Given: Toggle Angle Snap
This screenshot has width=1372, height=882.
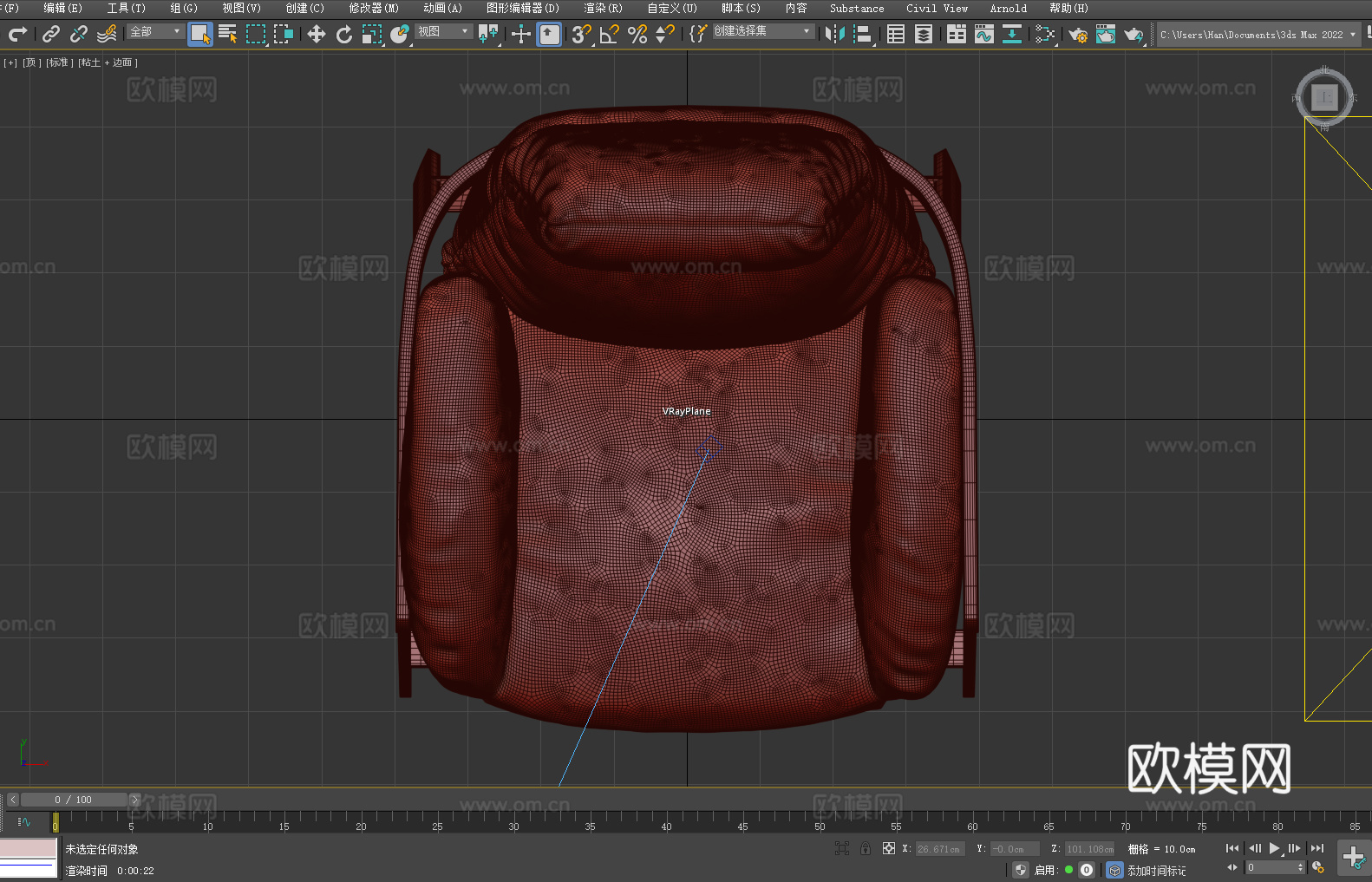Looking at the screenshot, I should click(610, 34).
